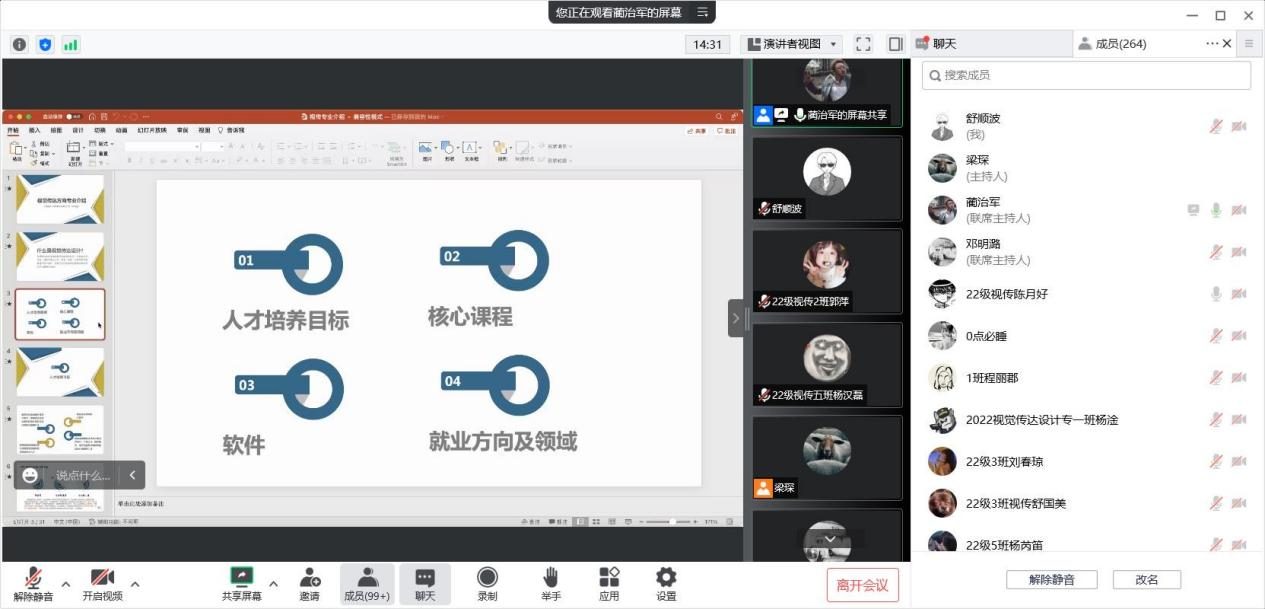Screen dimensions: 1265x609
Task: Check the green network signal icon
Action: pos(71,44)
